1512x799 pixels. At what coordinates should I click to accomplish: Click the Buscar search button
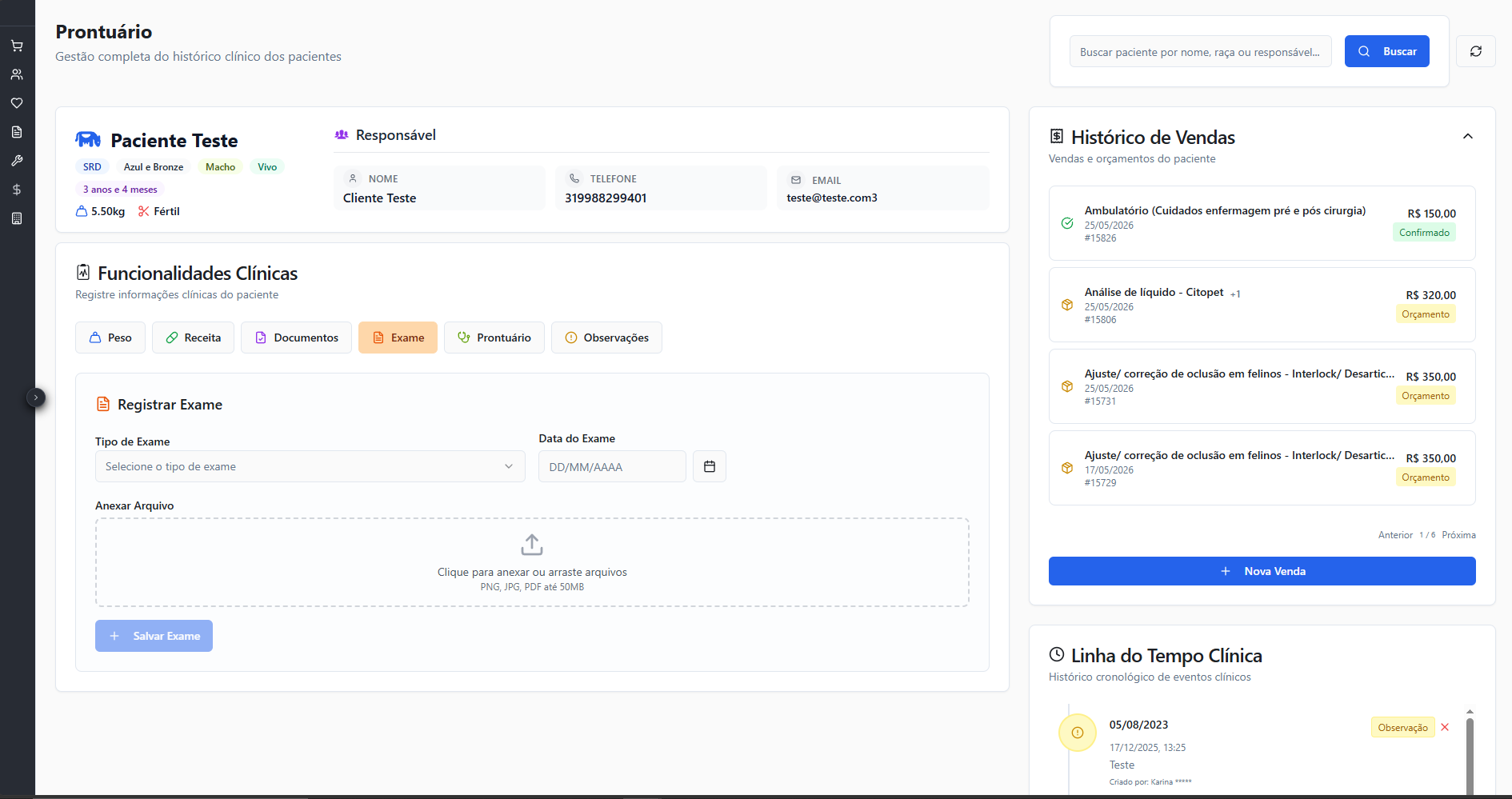[1387, 51]
